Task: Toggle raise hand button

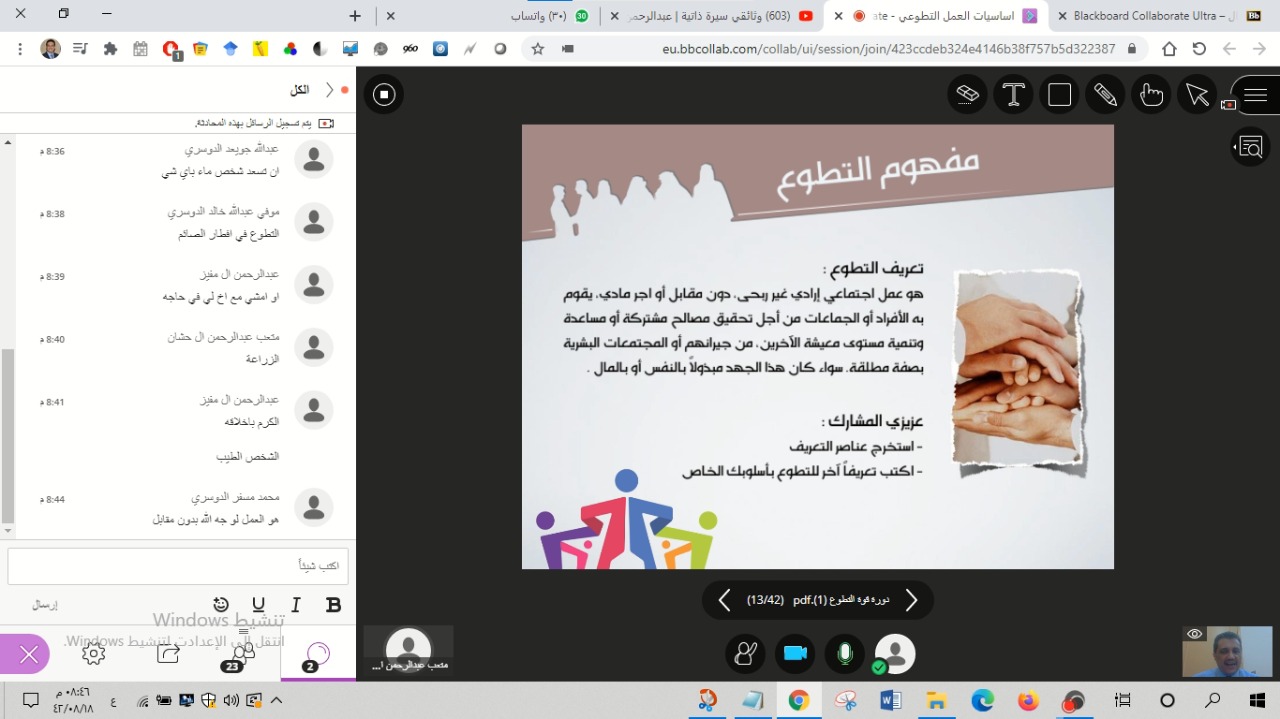Action: tap(745, 654)
